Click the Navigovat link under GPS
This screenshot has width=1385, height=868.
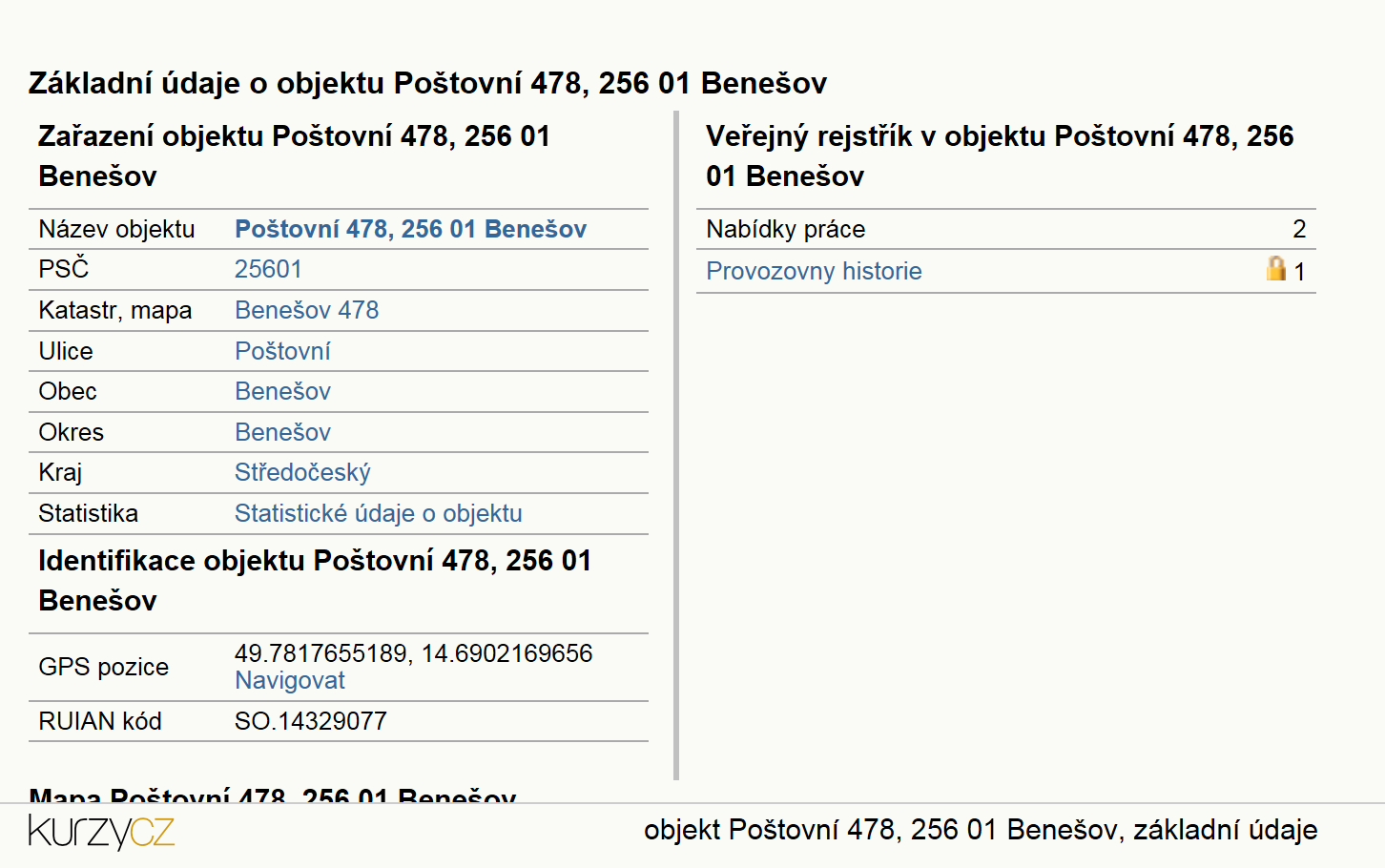(290, 680)
